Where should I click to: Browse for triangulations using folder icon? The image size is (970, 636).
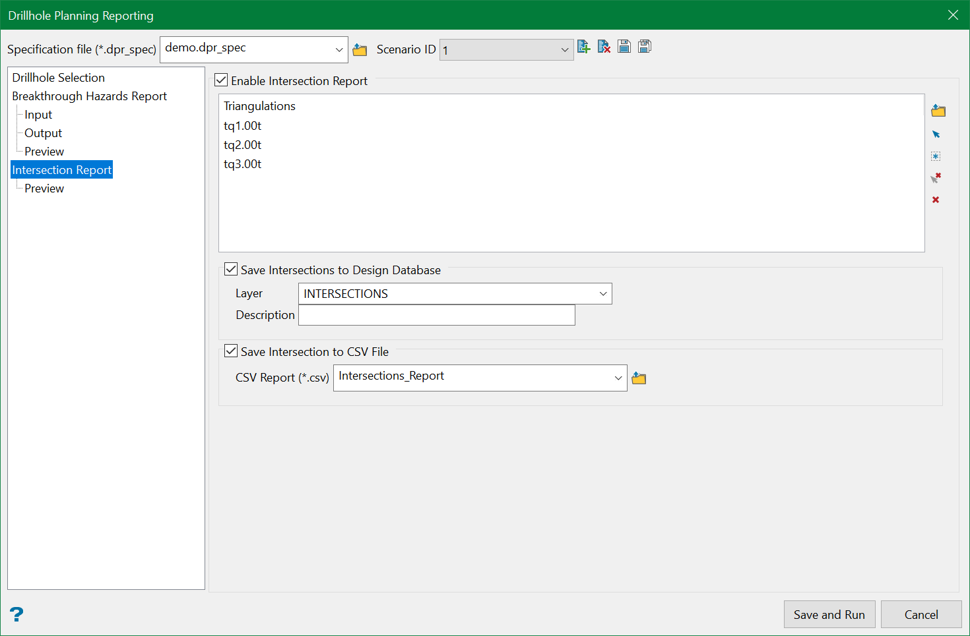[x=938, y=111]
